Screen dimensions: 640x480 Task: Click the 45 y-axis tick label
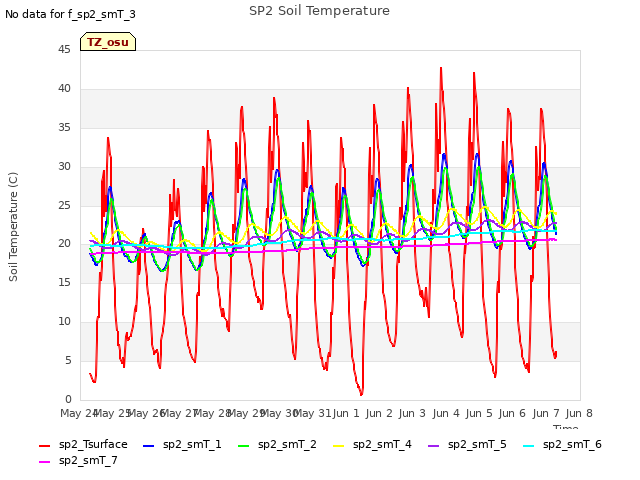(64, 49)
